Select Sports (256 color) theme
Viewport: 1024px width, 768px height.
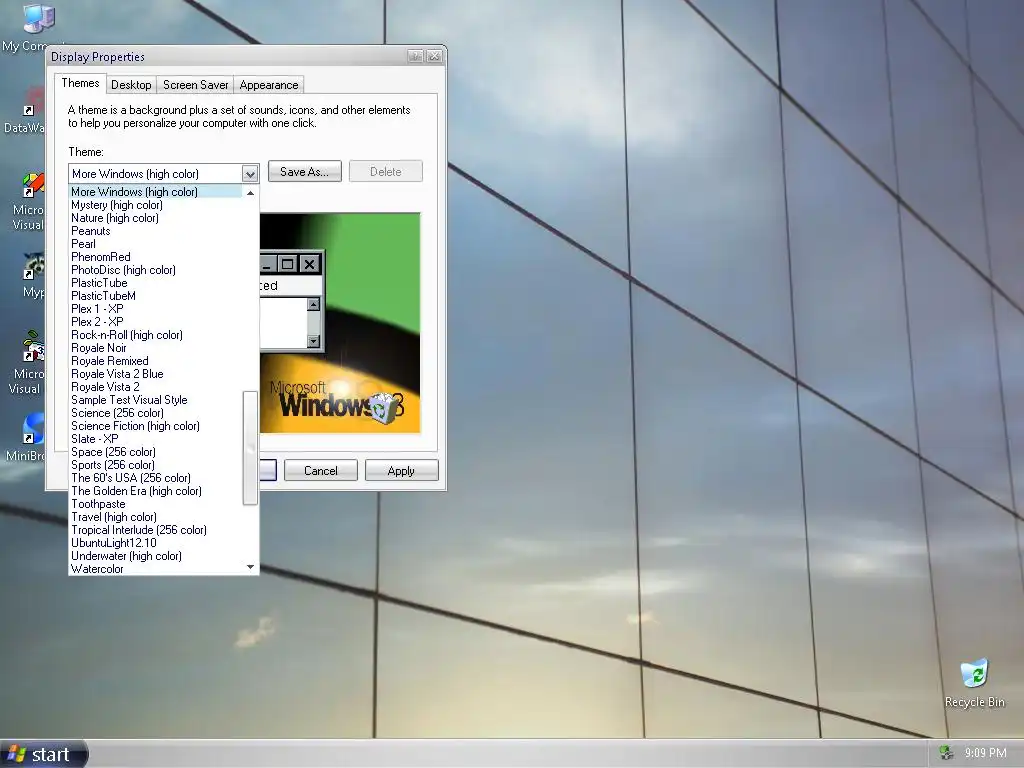click(155, 465)
